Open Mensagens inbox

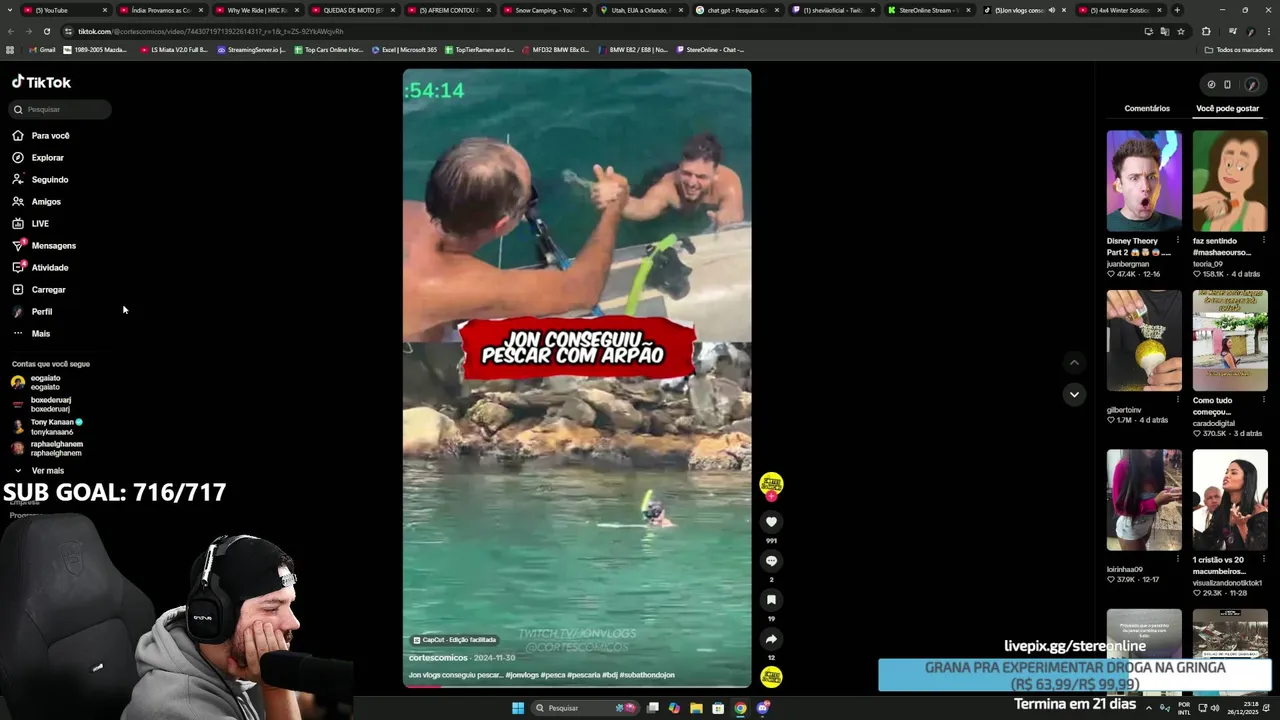coord(44,246)
